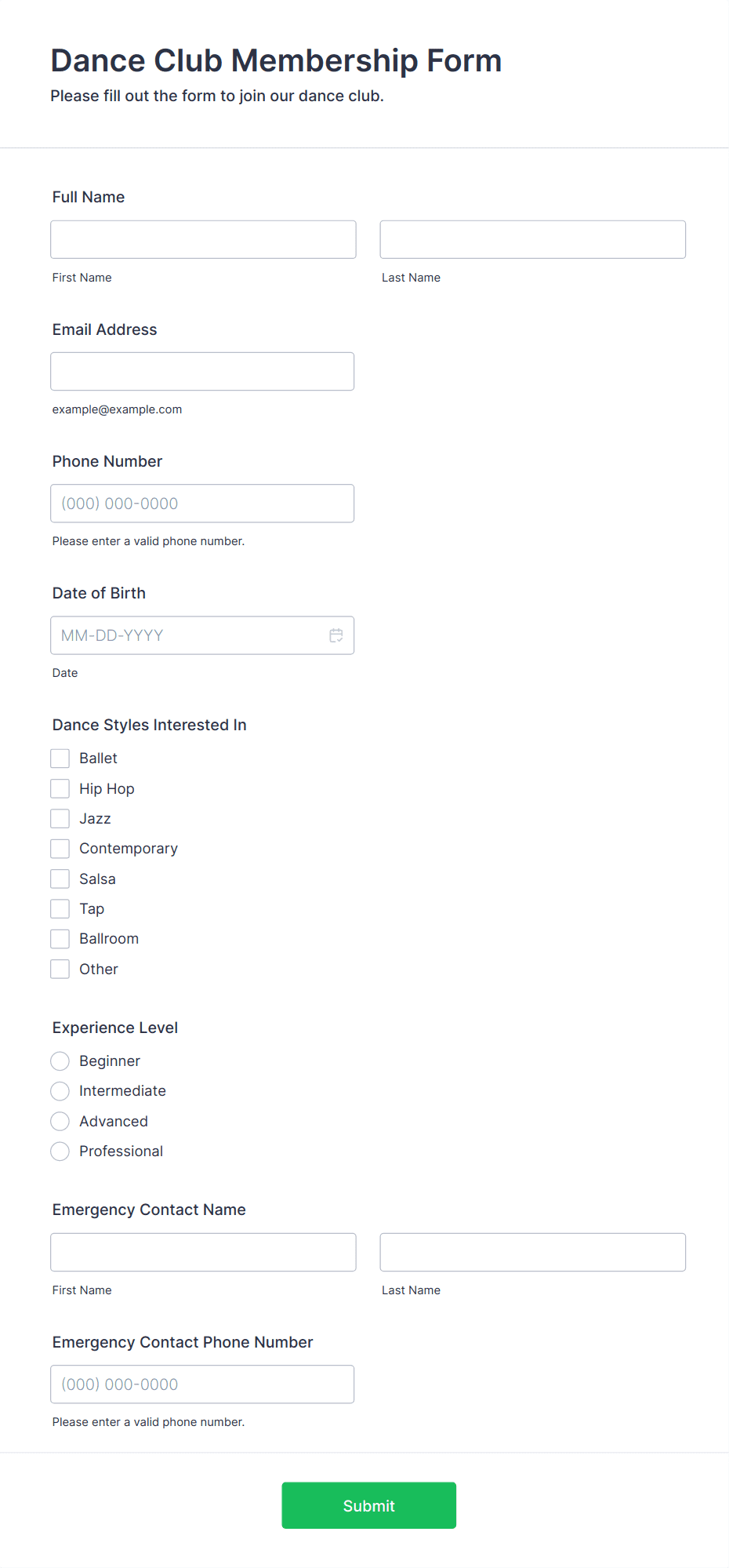The width and height of the screenshot is (729, 1568).
Task: Check the Ballet dance style box
Action: click(x=60, y=759)
